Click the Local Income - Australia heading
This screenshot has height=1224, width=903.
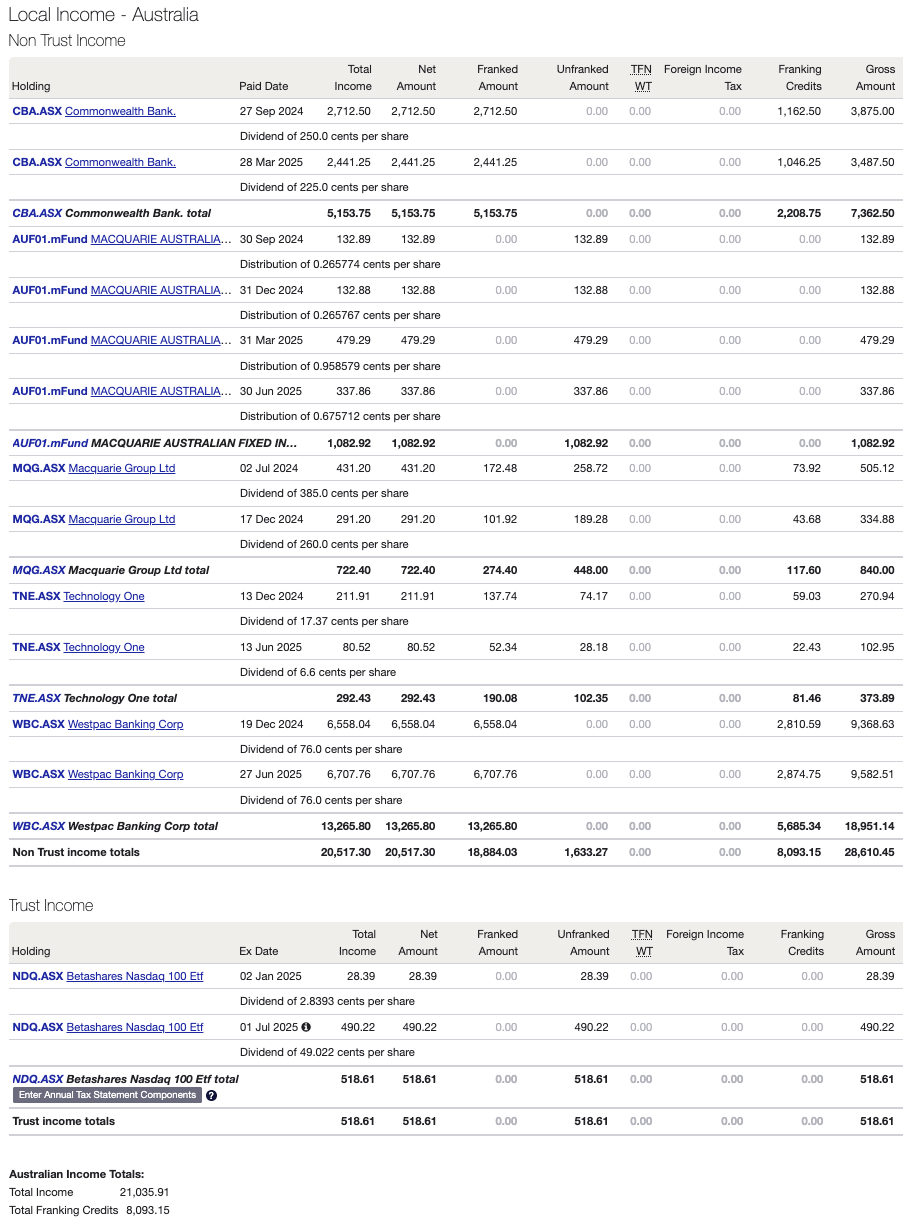[103, 15]
